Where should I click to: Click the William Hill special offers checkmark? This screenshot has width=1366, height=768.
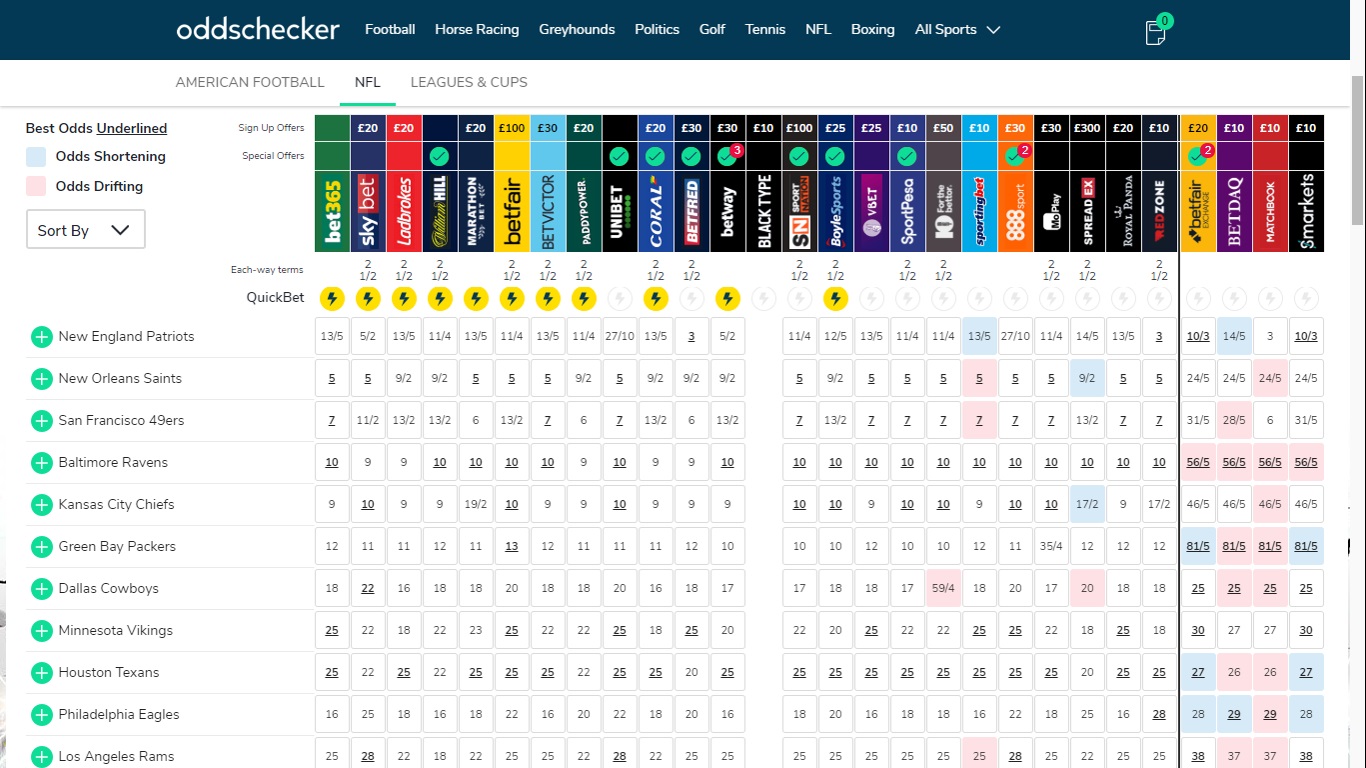click(x=440, y=156)
